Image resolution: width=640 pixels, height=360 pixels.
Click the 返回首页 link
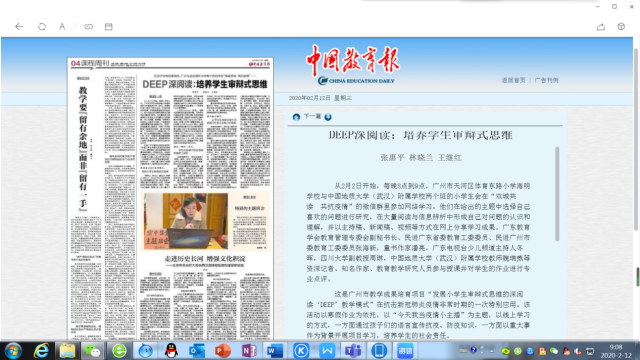click(x=513, y=80)
